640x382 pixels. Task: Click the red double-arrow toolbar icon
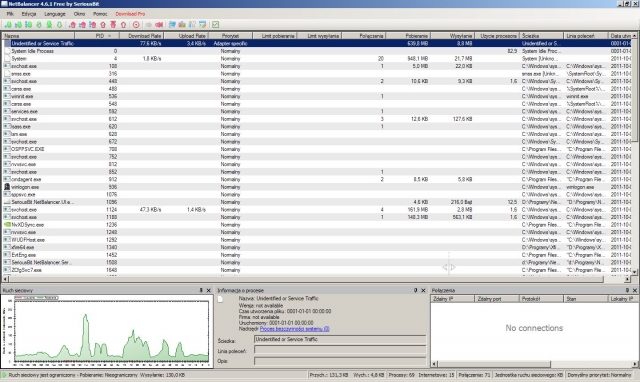(x=159, y=25)
